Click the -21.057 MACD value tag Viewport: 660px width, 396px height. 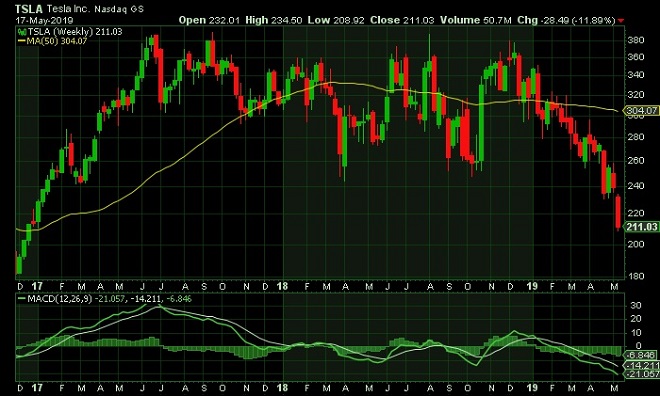tap(642, 374)
